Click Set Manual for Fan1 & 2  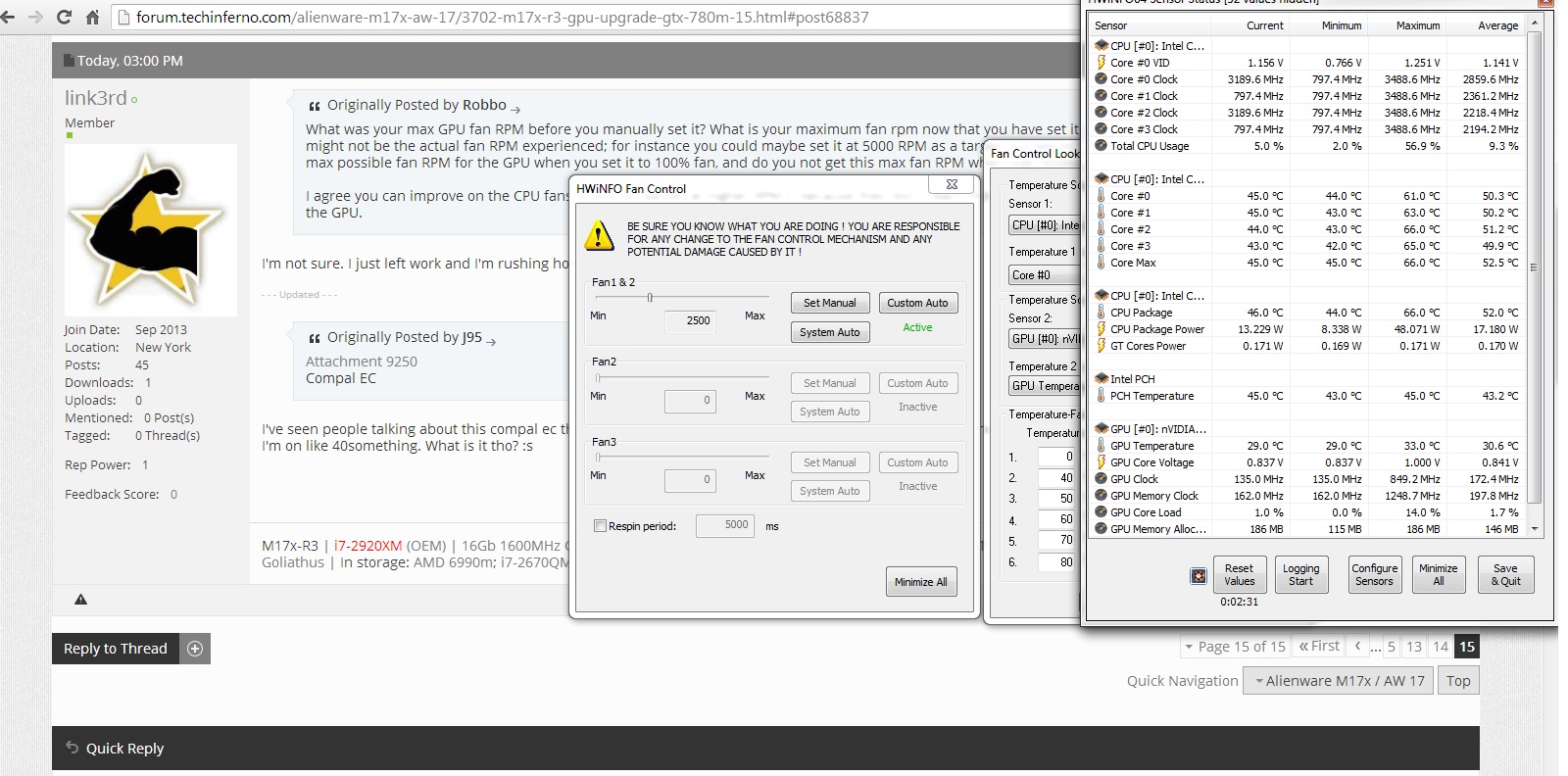(x=830, y=304)
